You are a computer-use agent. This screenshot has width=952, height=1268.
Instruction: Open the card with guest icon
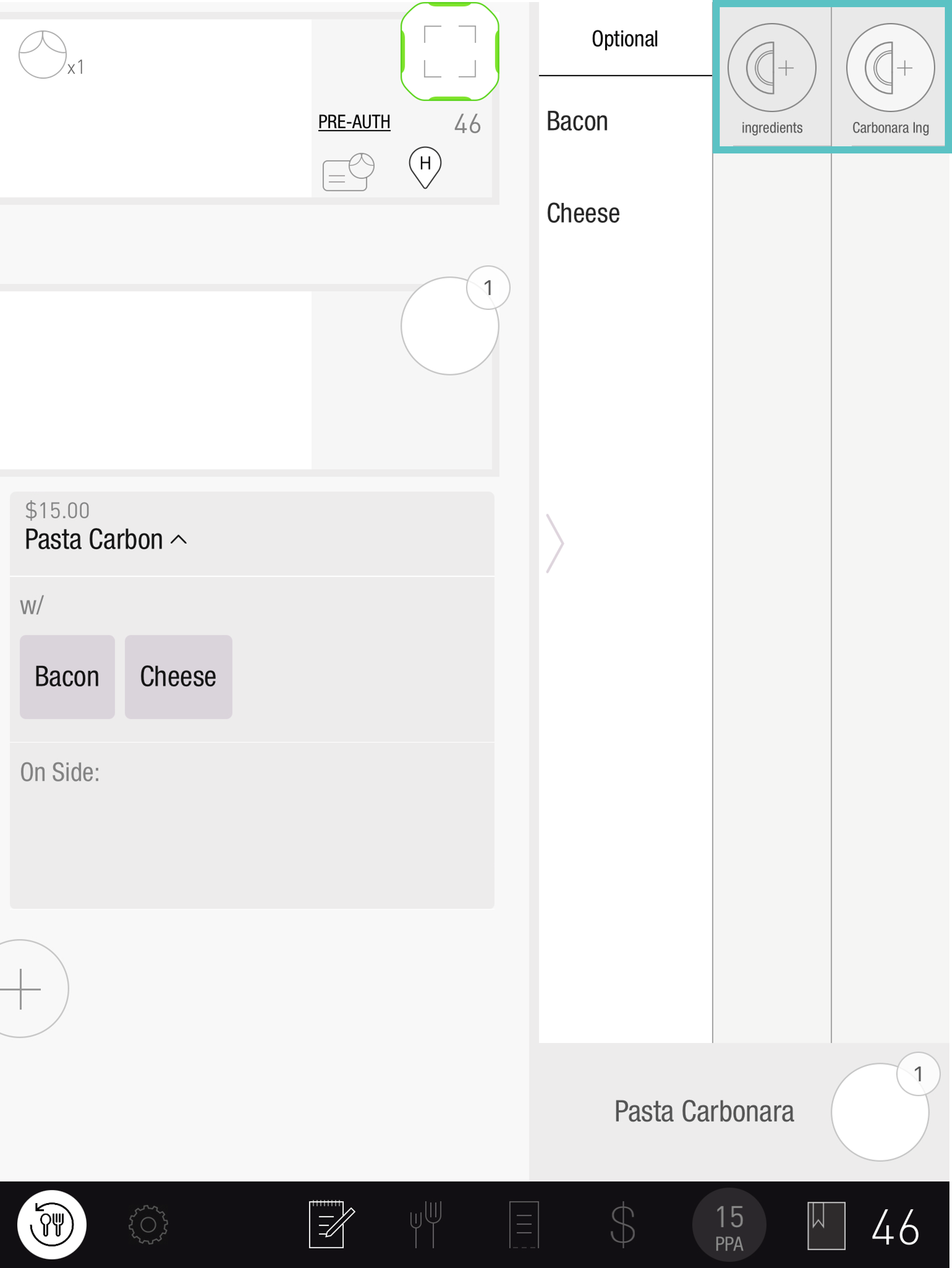coord(348,172)
